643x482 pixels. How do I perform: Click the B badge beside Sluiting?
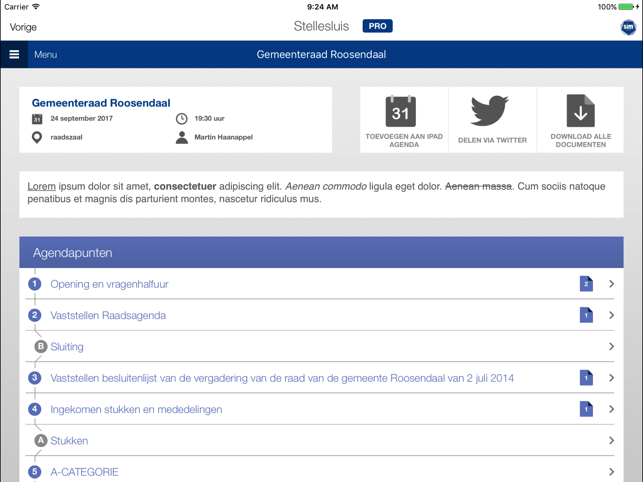tap(41, 347)
